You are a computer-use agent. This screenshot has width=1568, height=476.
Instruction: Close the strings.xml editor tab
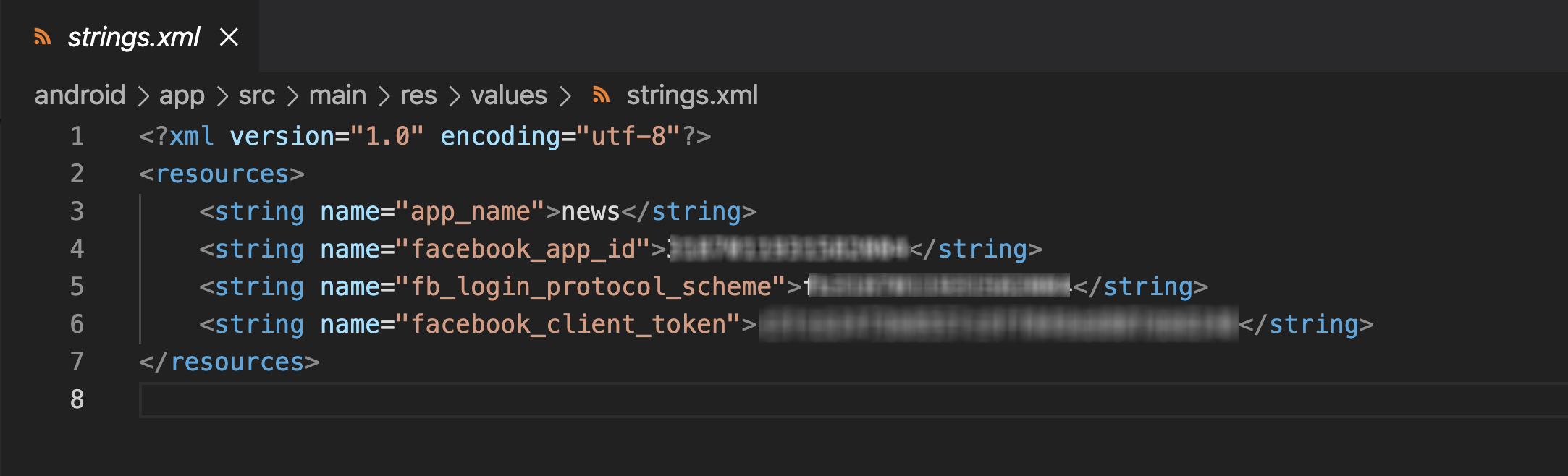click(x=229, y=38)
